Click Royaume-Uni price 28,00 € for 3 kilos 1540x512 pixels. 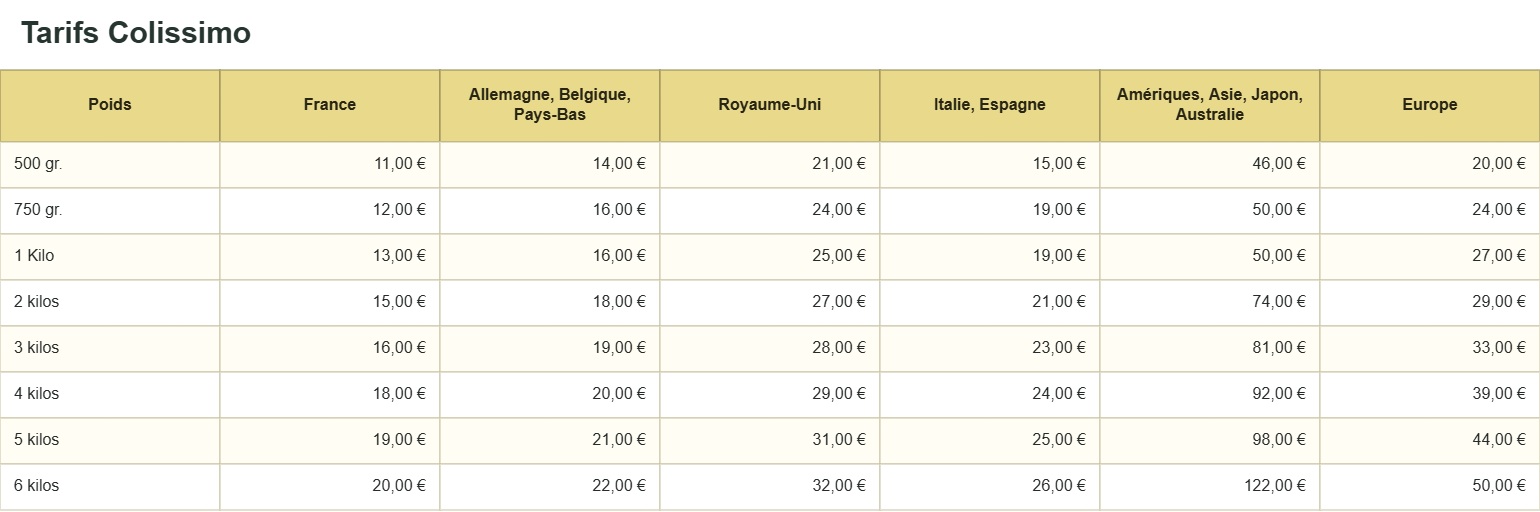coord(770,348)
